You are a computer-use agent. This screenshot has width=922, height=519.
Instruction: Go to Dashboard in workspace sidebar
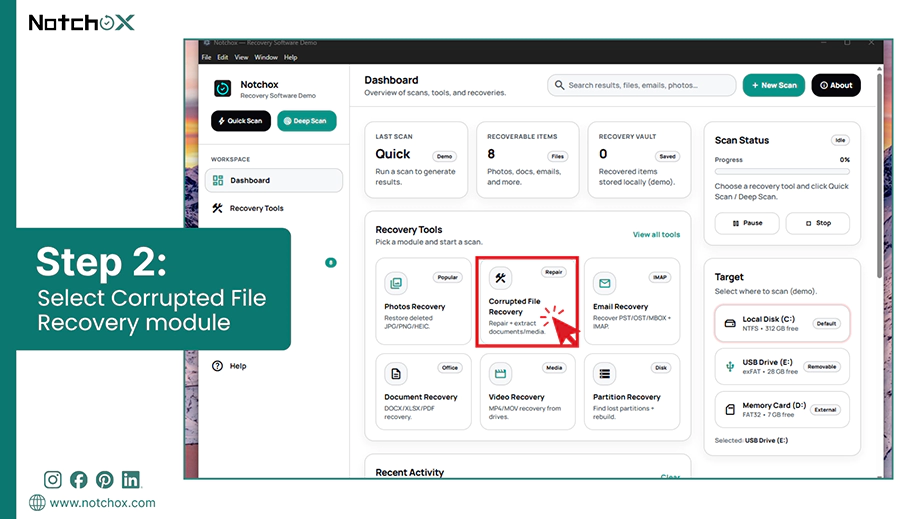point(274,180)
